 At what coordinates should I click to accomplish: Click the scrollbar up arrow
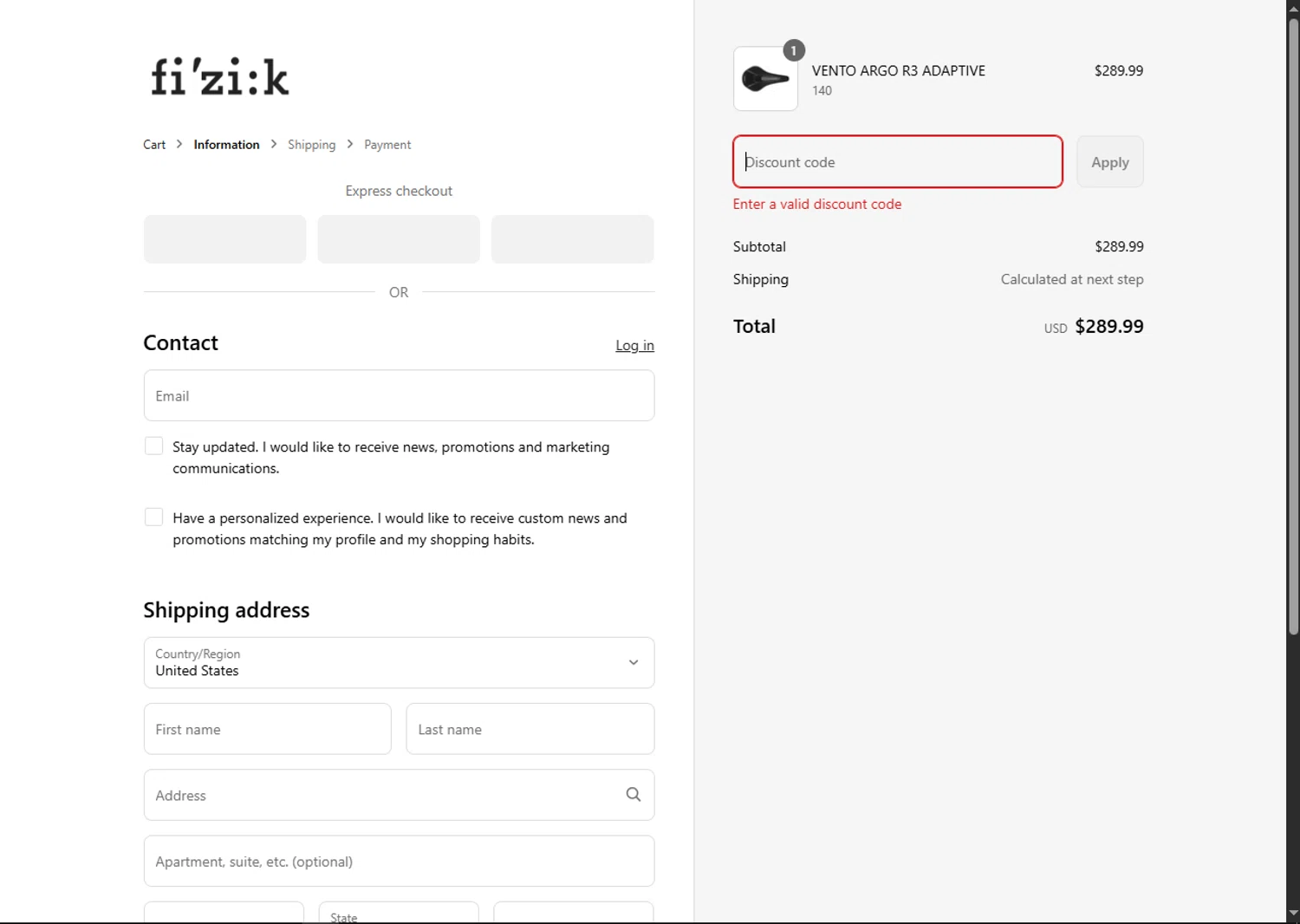[1293, 8]
